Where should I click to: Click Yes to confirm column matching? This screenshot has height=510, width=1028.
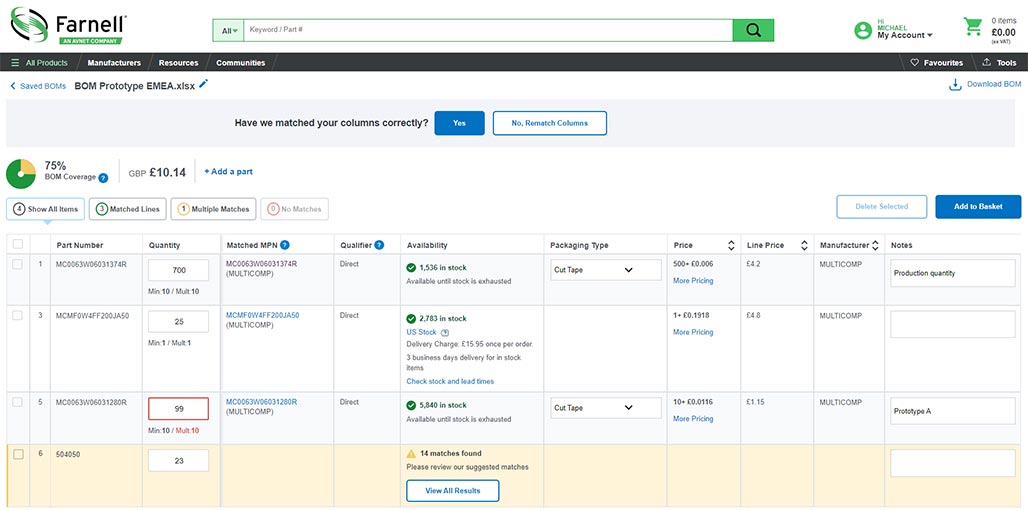(x=460, y=123)
